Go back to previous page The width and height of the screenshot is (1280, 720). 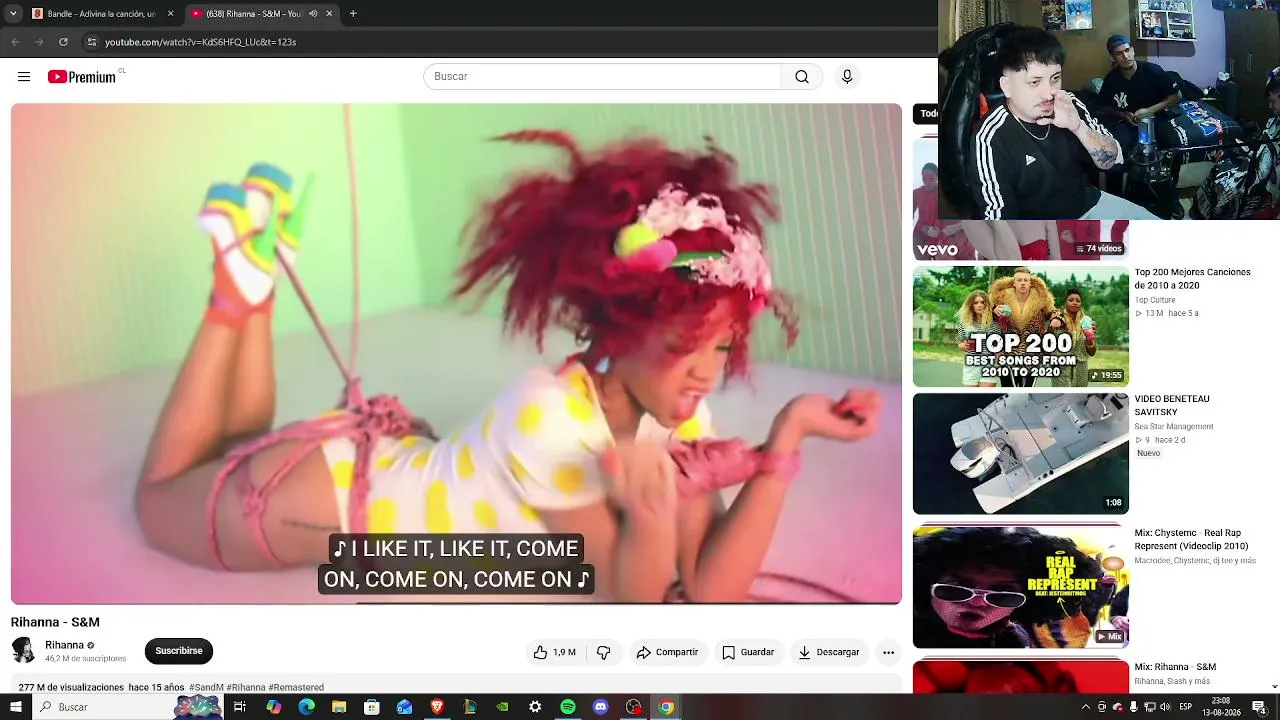15,42
